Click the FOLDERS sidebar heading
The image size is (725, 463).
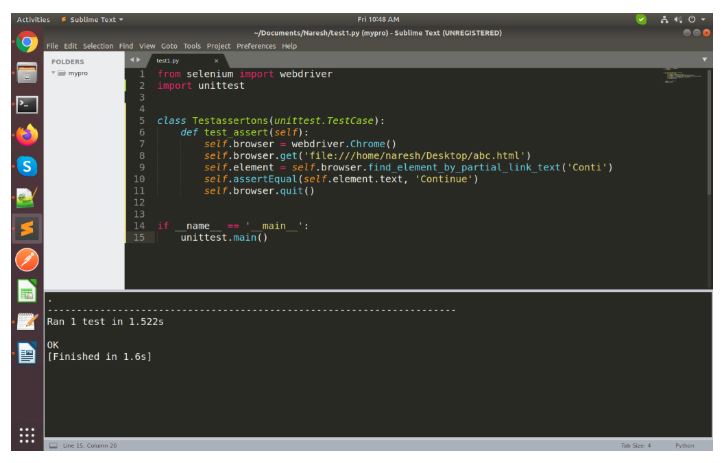[x=68, y=62]
